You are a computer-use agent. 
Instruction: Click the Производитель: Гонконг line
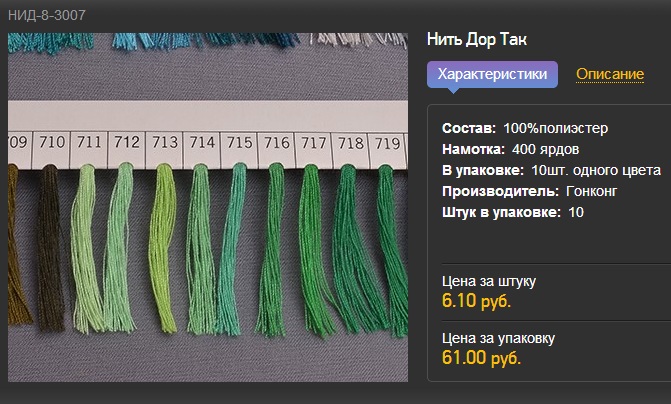point(529,191)
